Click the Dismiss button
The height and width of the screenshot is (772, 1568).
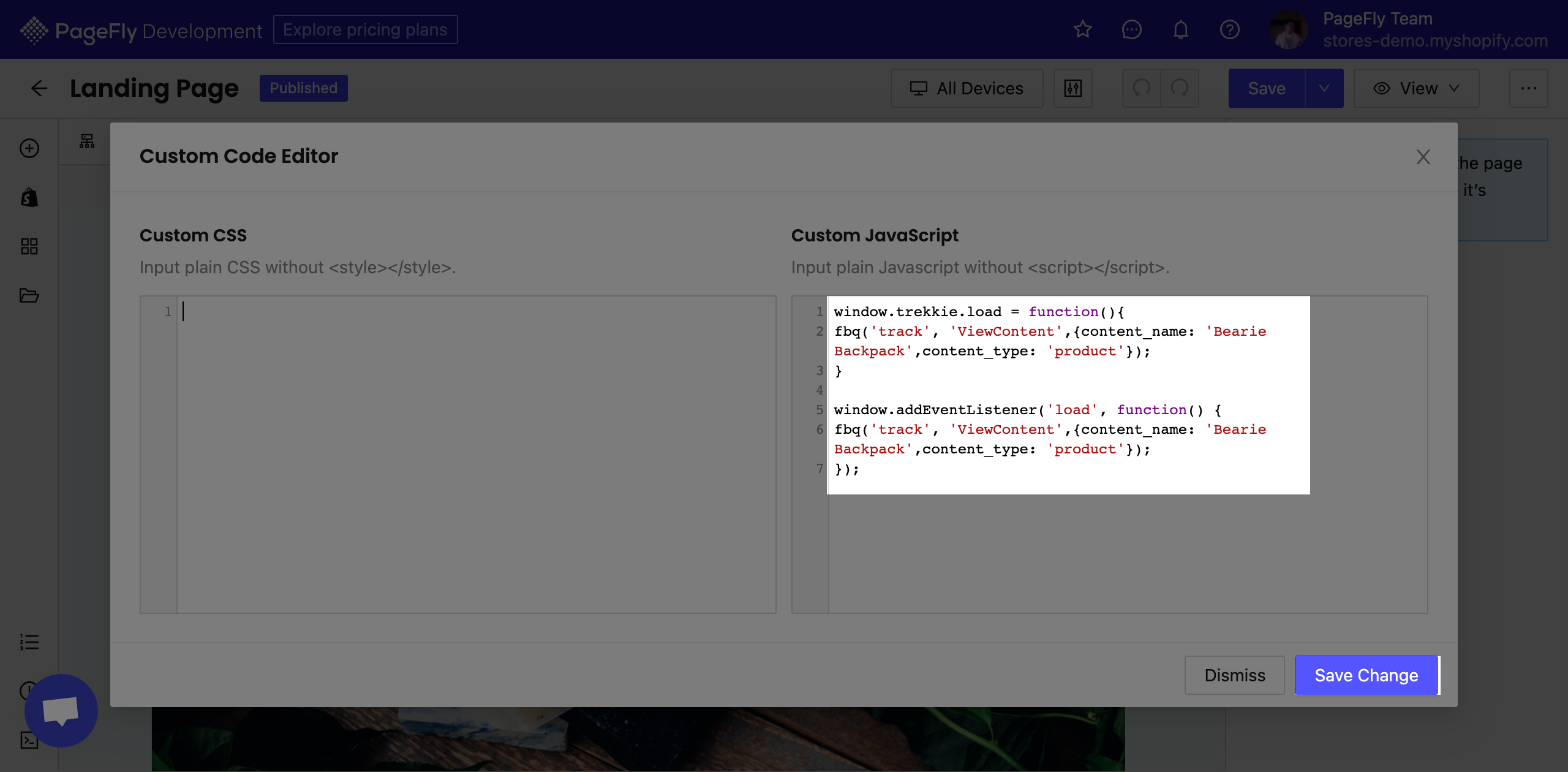point(1234,675)
